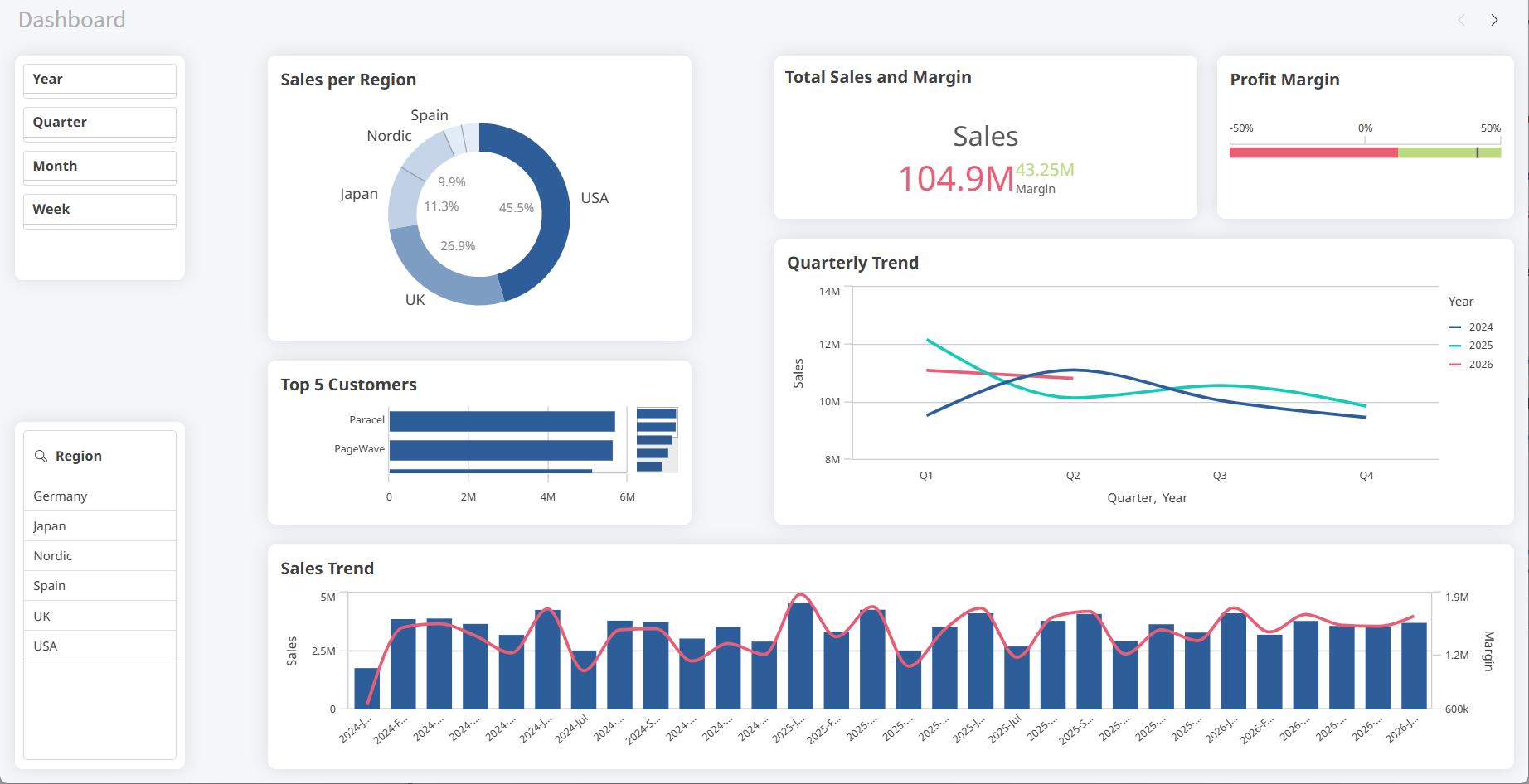Select USA in the Region list
Screen dimensions: 1529x784
click(100, 646)
